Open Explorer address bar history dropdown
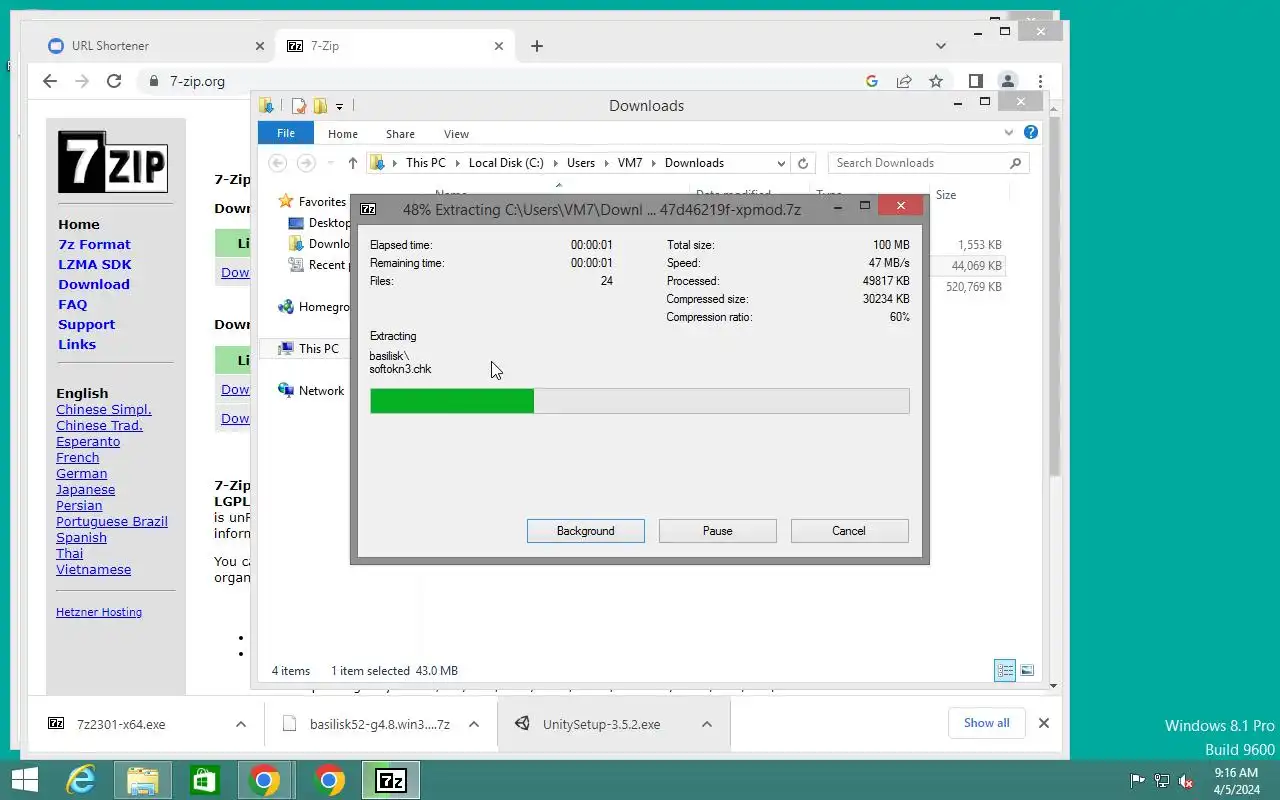Image resolution: width=1280 pixels, height=800 pixels. (781, 163)
